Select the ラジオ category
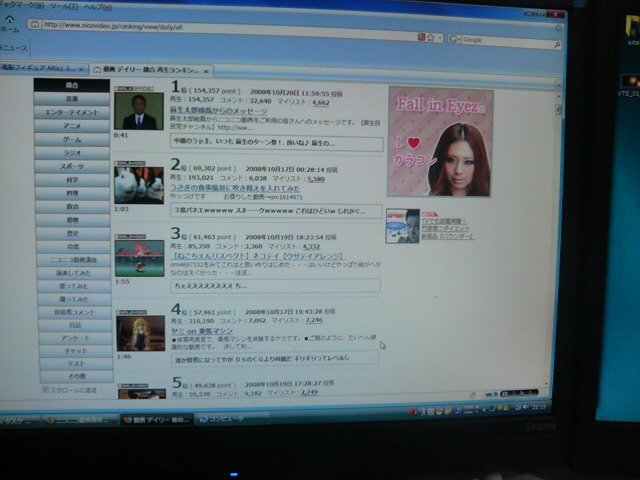The image size is (640, 480). pyautogui.click(x=72, y=153)
